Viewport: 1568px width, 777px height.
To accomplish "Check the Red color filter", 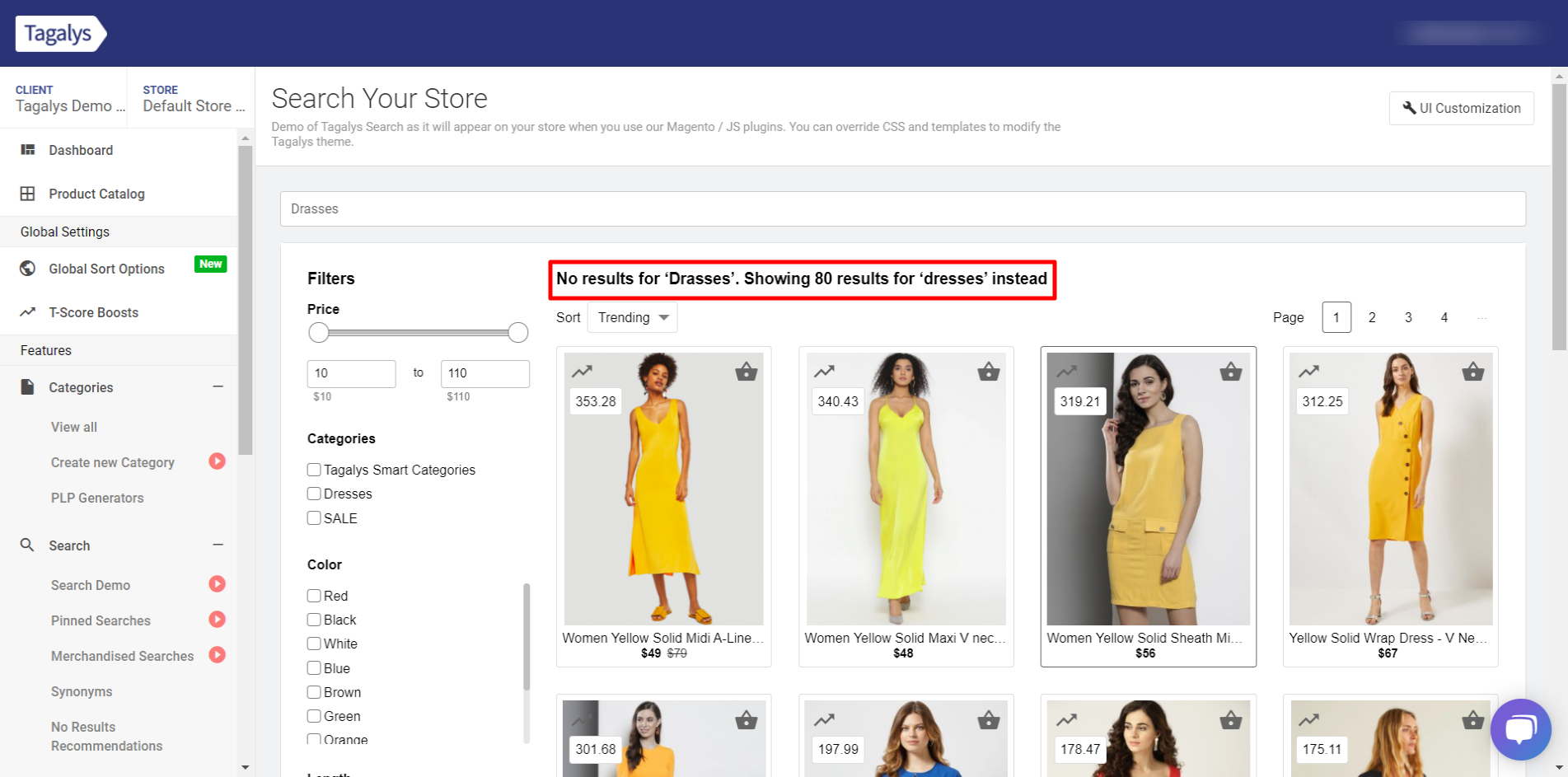I will [x=314, y=596].
